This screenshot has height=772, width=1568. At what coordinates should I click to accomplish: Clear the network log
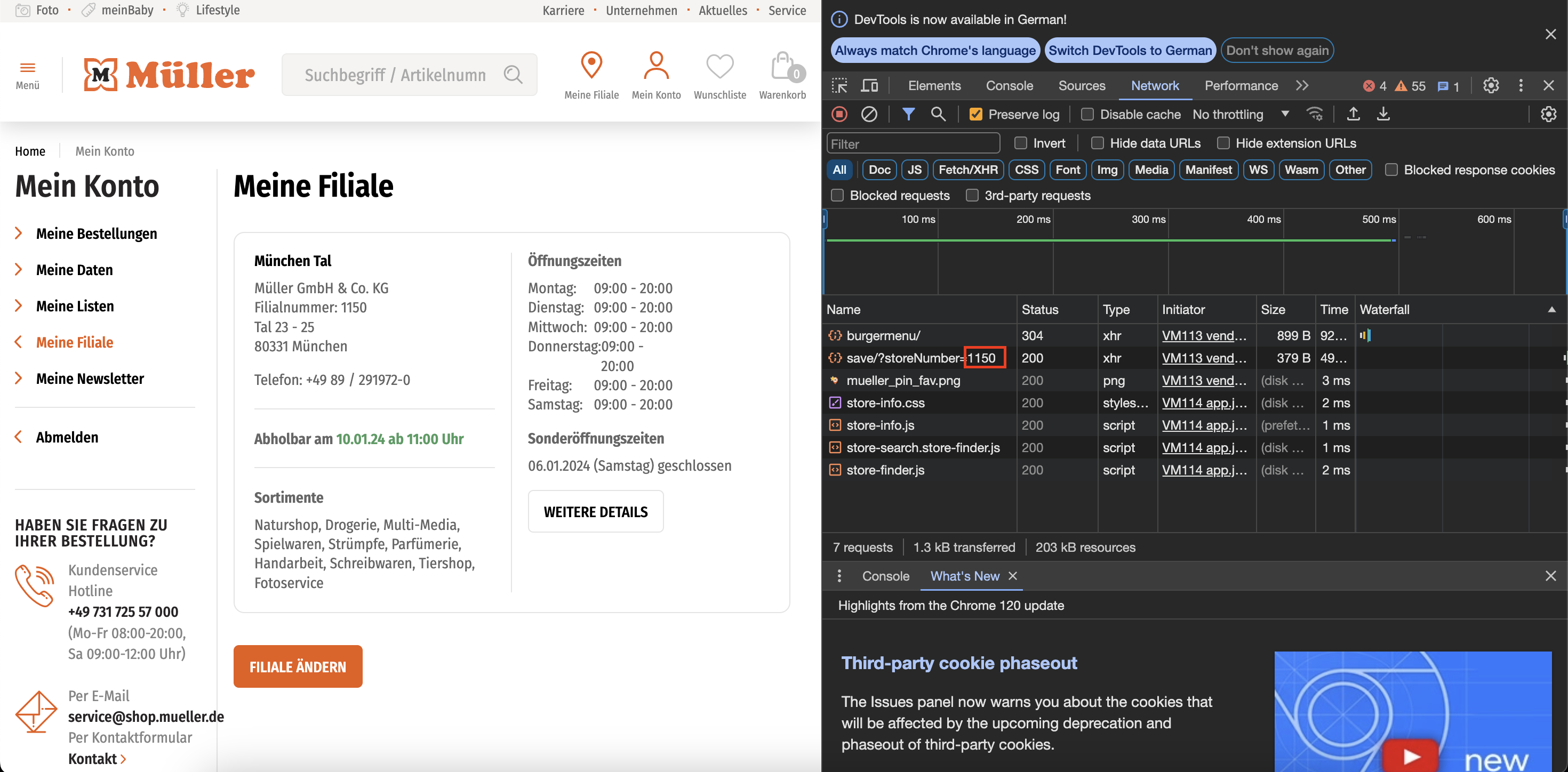click(x=869, y=115)
